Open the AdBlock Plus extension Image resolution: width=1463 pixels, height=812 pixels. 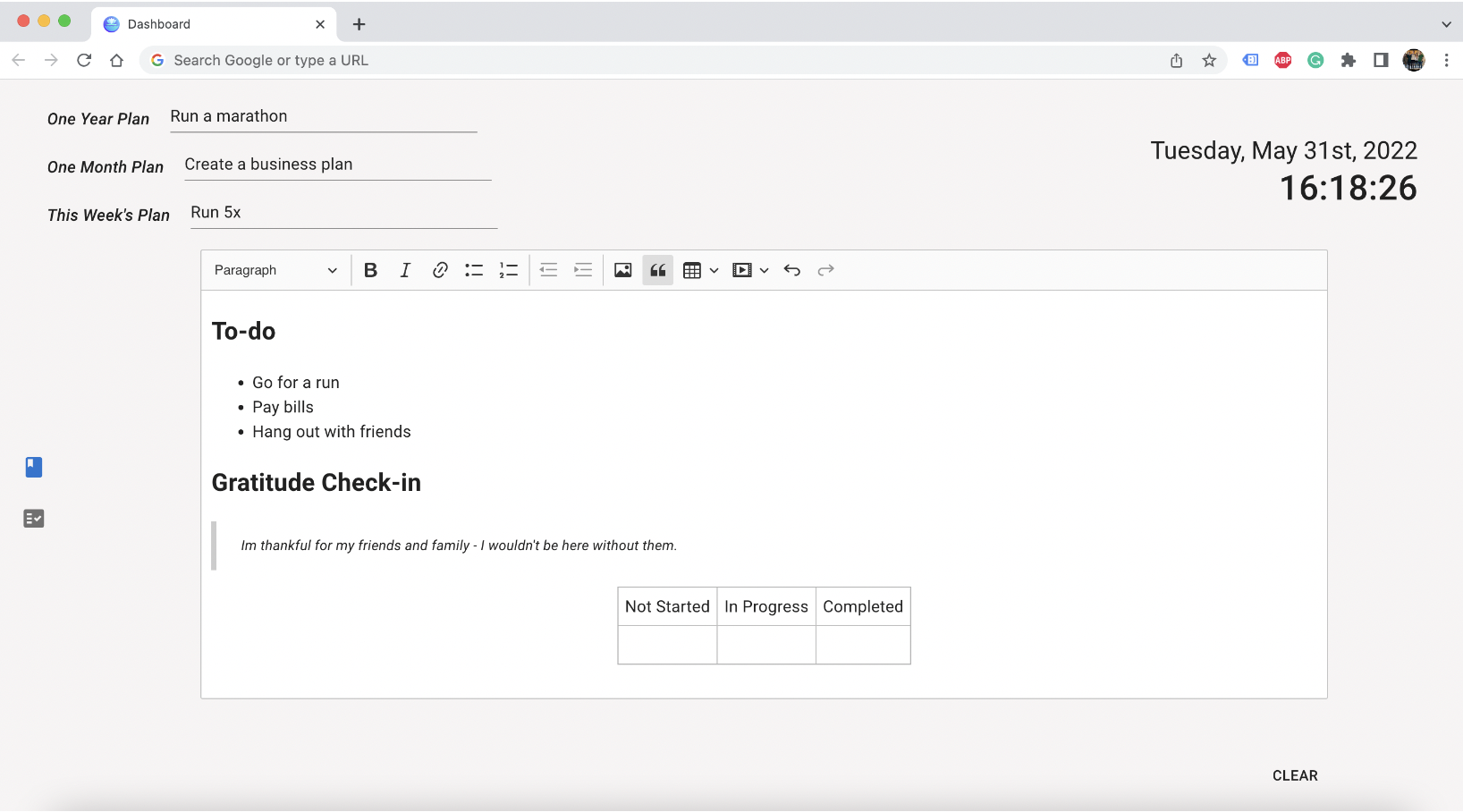[1283, 60]
